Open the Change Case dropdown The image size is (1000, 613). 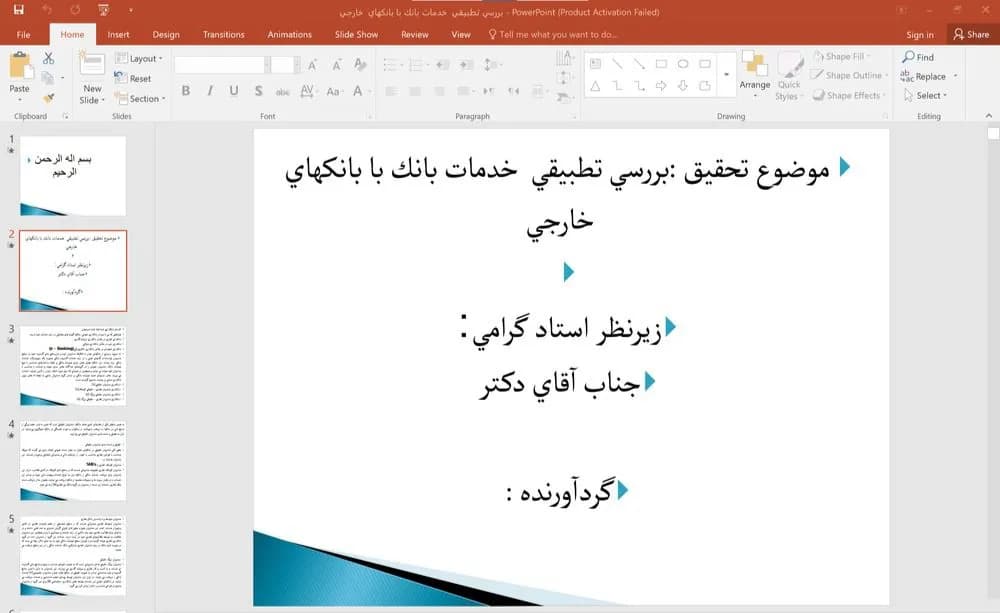point(333,91)
